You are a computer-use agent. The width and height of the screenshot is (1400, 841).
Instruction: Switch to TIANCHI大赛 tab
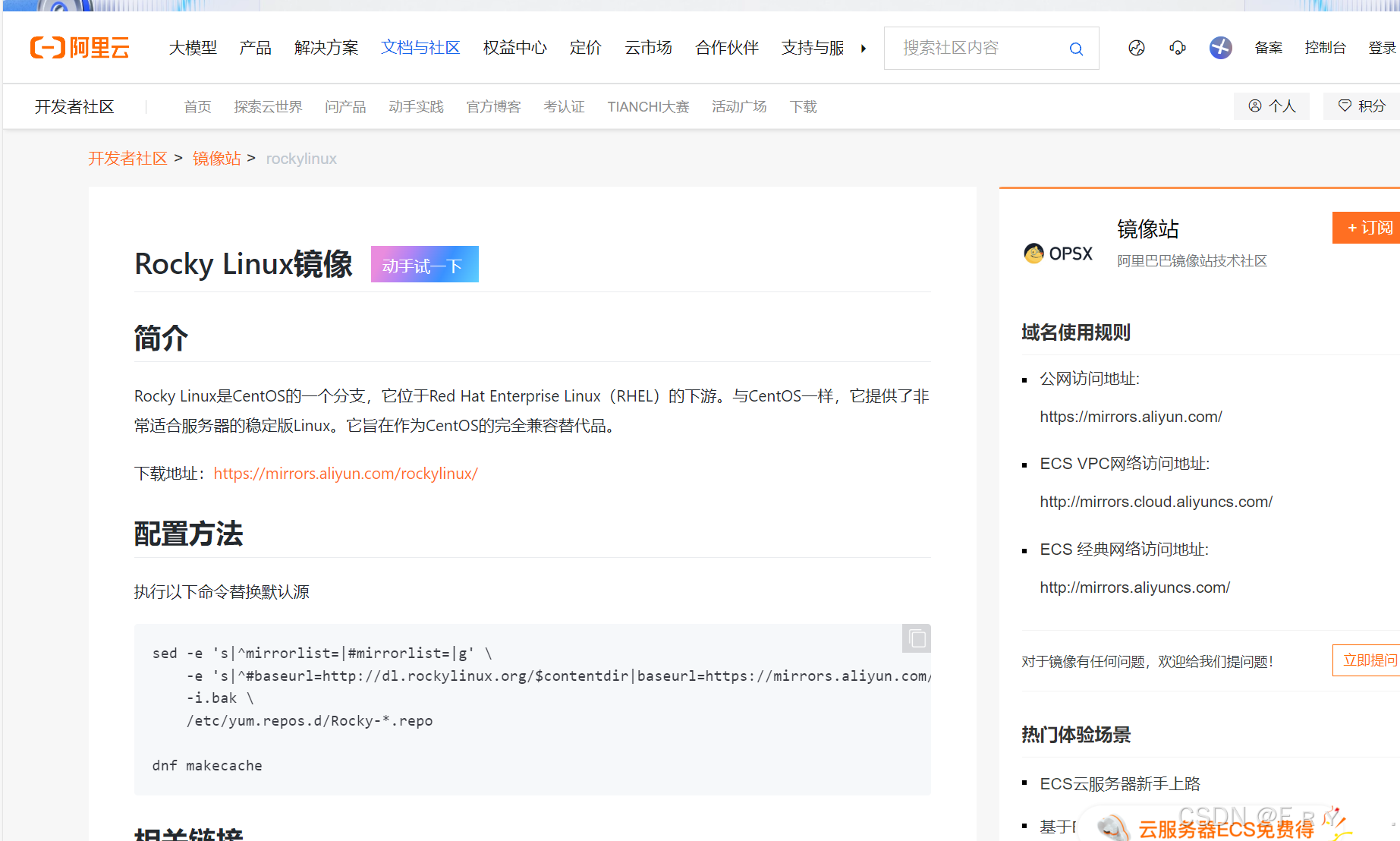pos(648,107)
